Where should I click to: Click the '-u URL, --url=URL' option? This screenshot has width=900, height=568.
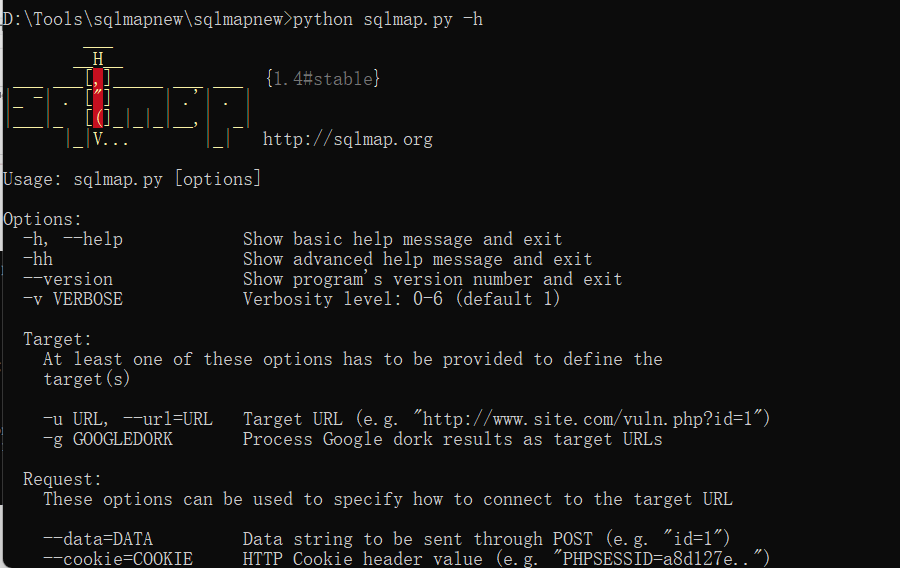128,419
